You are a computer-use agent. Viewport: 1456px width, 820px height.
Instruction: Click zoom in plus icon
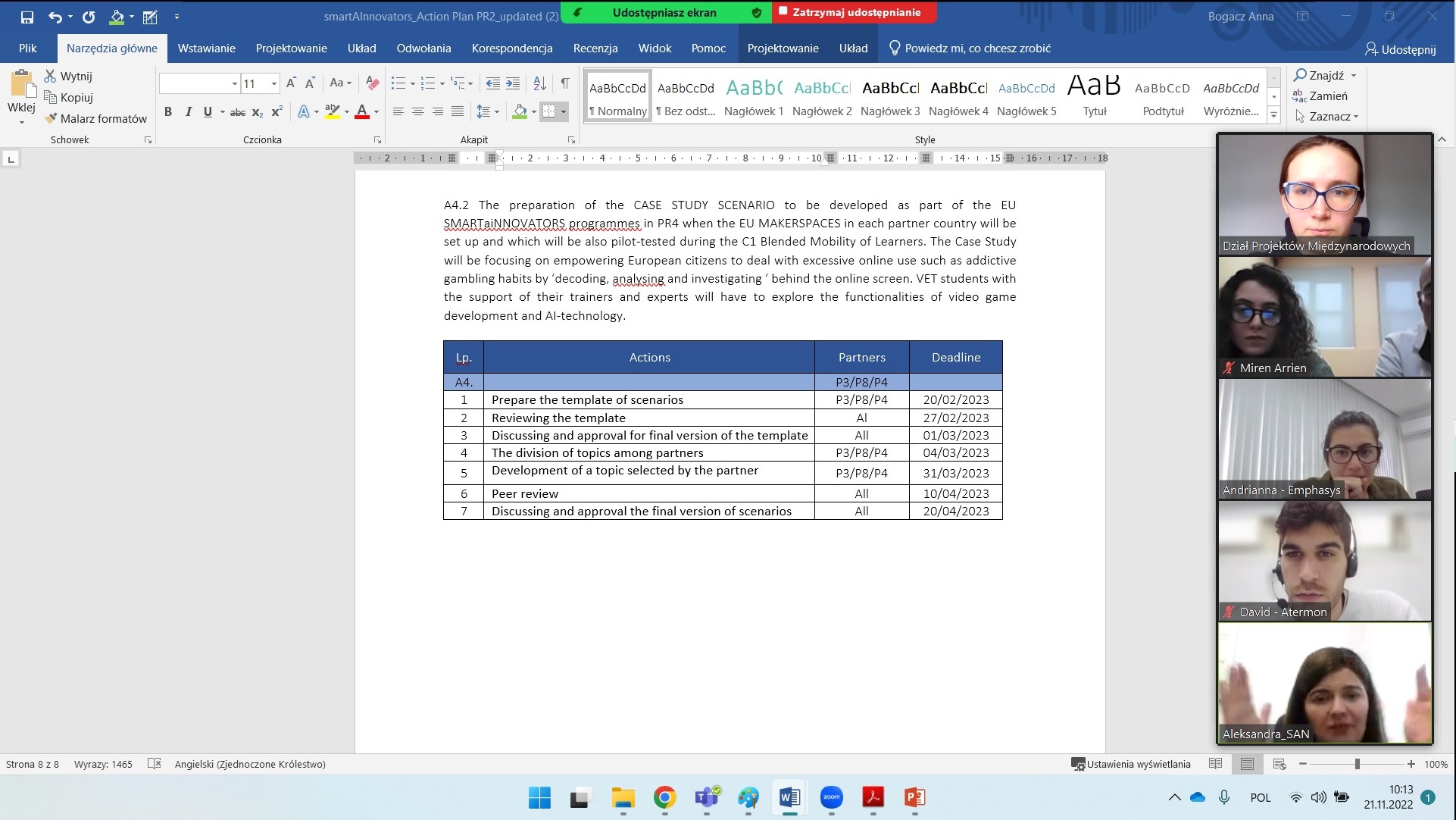tap(1411, 764)
